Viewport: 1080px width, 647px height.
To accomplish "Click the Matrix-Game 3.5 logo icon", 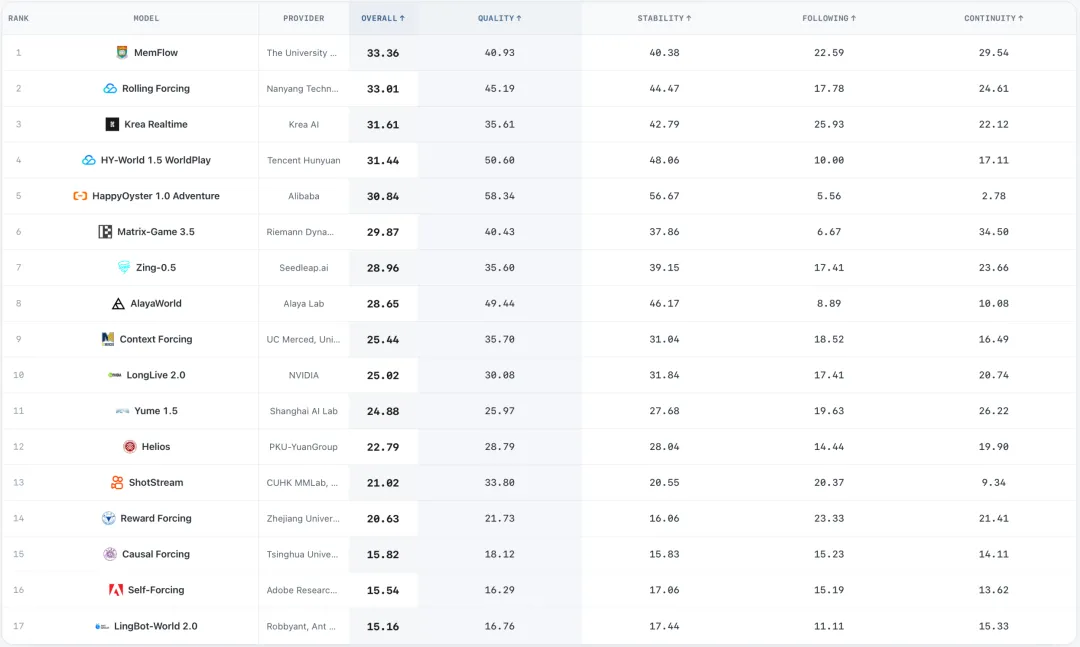I will coord(105,232).
